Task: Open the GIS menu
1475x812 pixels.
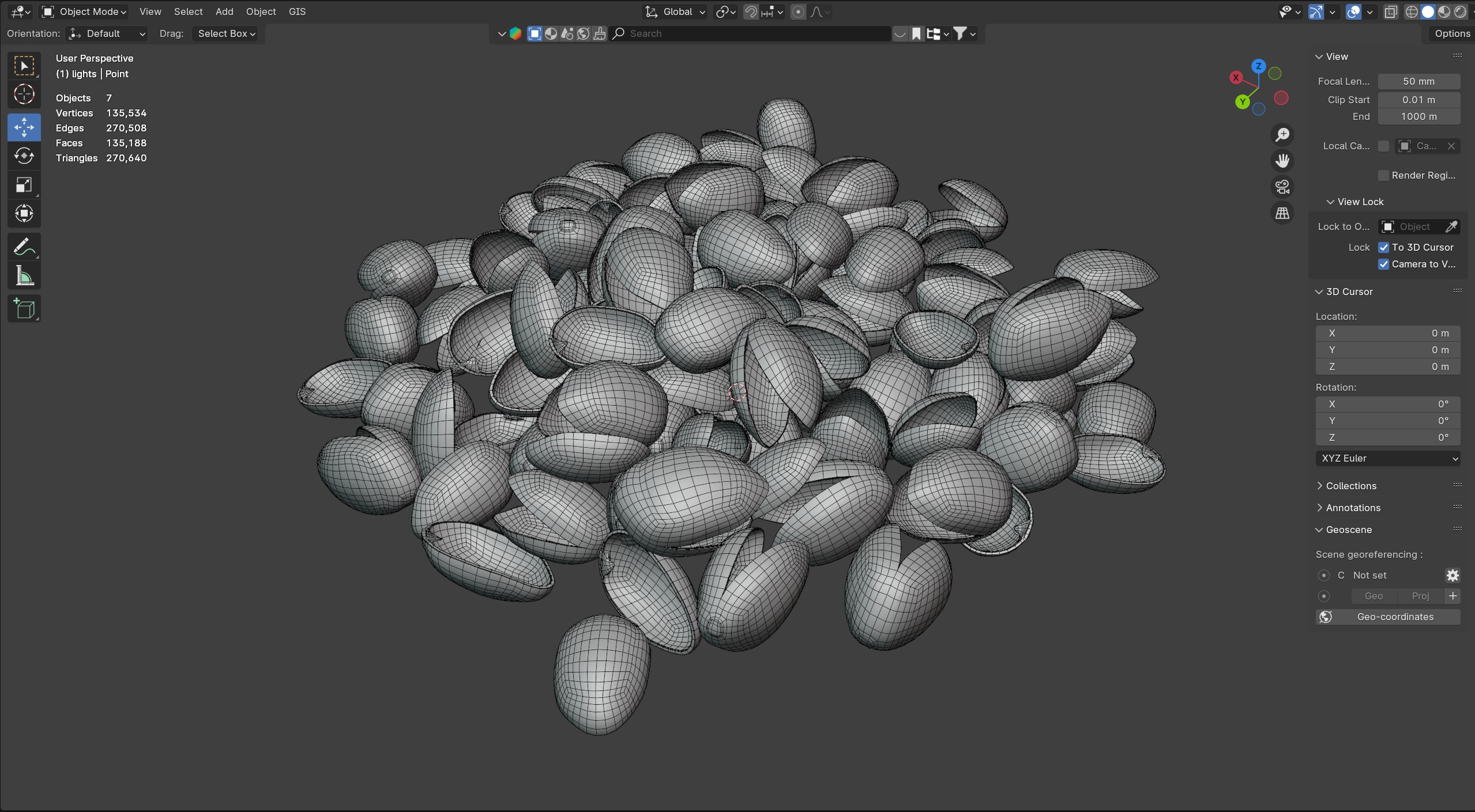Action: click(x=296, y=12)
